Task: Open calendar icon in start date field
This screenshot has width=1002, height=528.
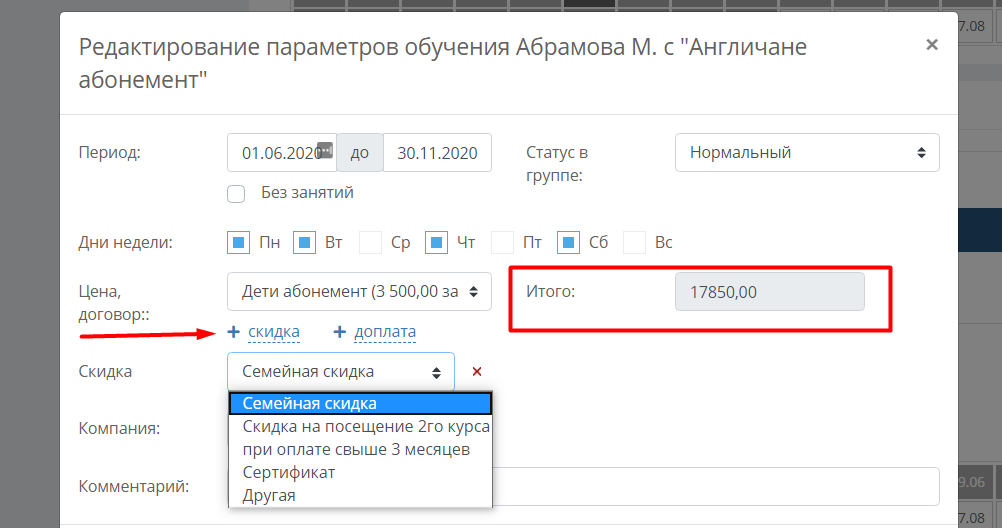Action: click(x=325, y=150)
